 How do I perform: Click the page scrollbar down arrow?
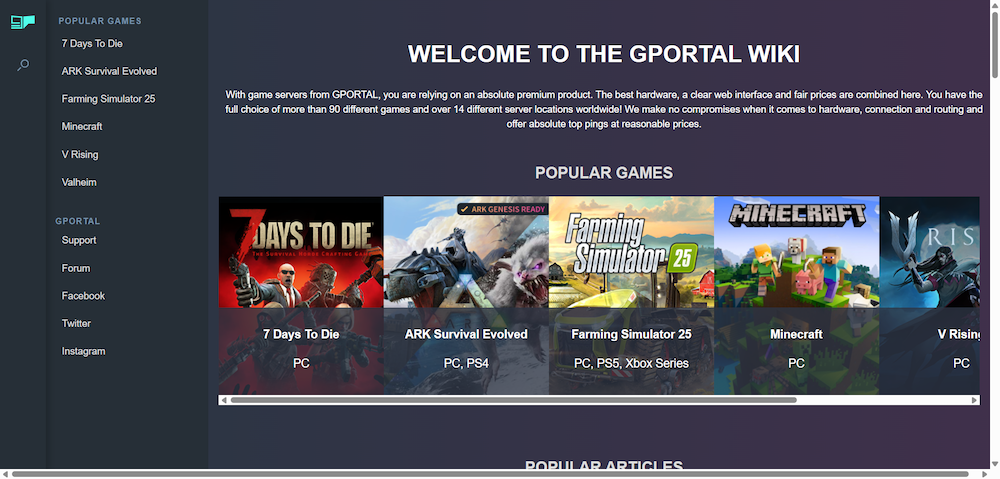pos(994,465)
